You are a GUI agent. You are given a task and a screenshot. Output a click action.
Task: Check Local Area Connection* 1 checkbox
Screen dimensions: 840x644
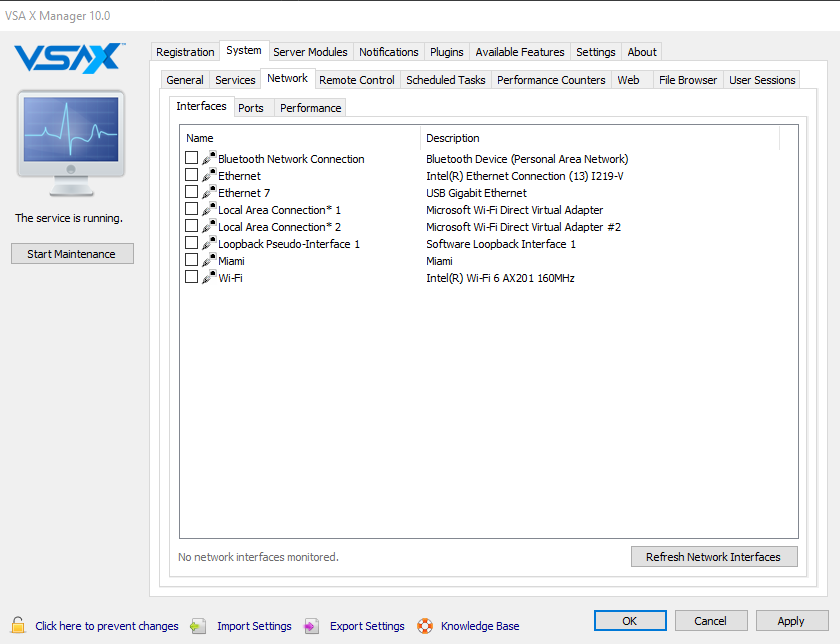pyautogui.click(x=191, y=209)
